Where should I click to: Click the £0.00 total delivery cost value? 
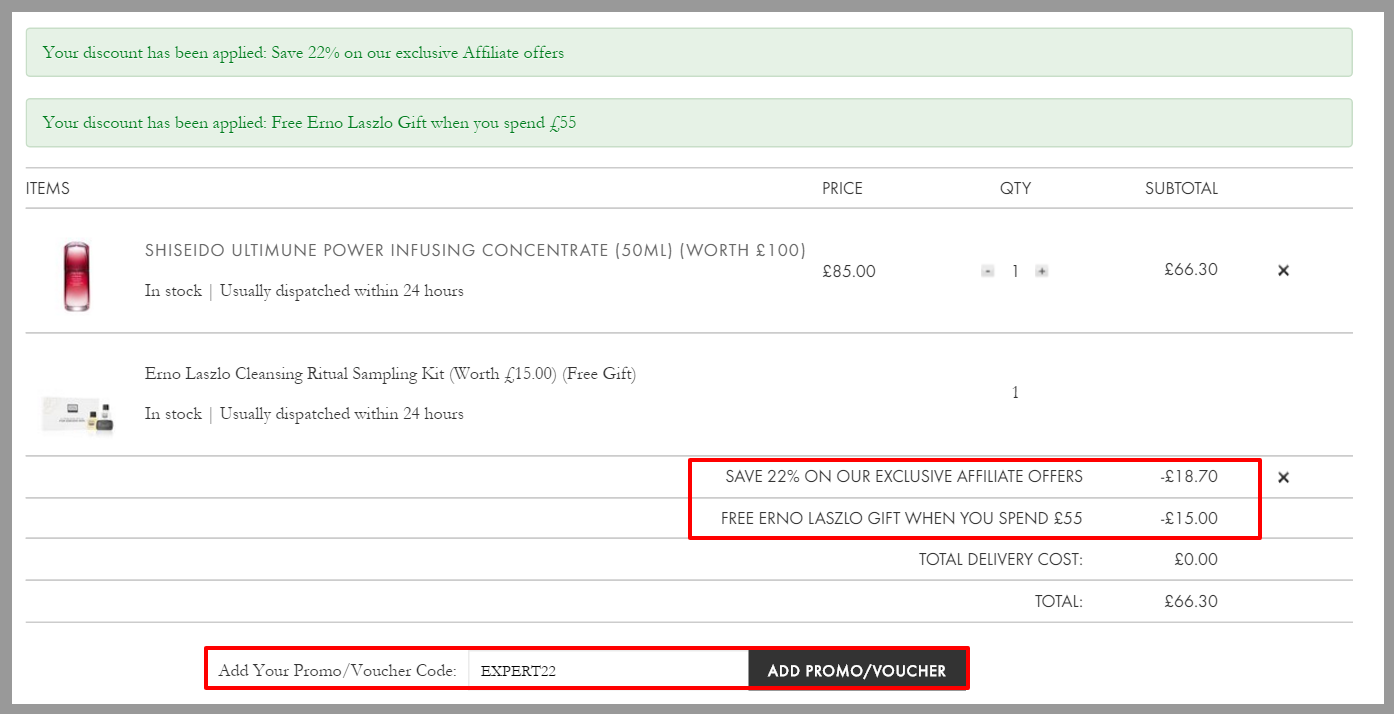pos(1196,560)
